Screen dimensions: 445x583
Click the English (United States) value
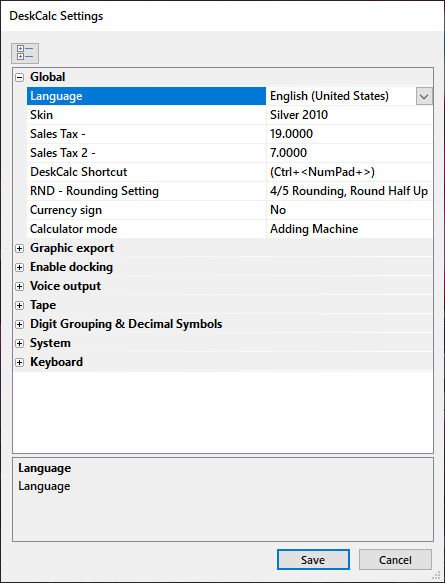click(x=329, y=96)
